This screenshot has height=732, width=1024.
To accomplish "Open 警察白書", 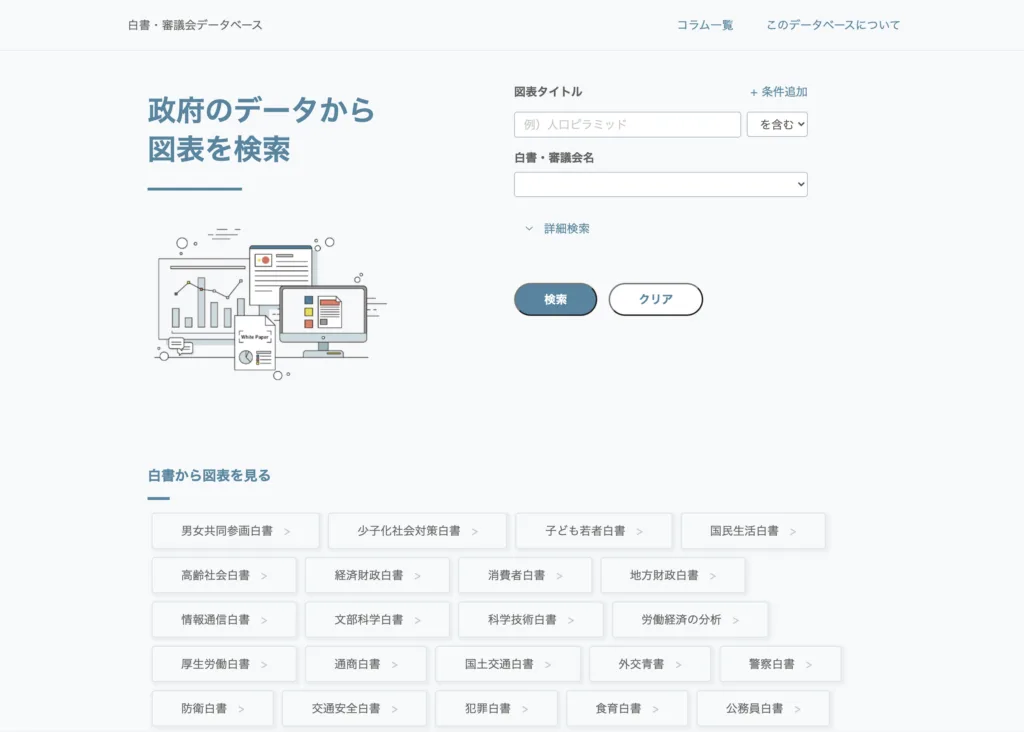I will click(x=780, y=664).
